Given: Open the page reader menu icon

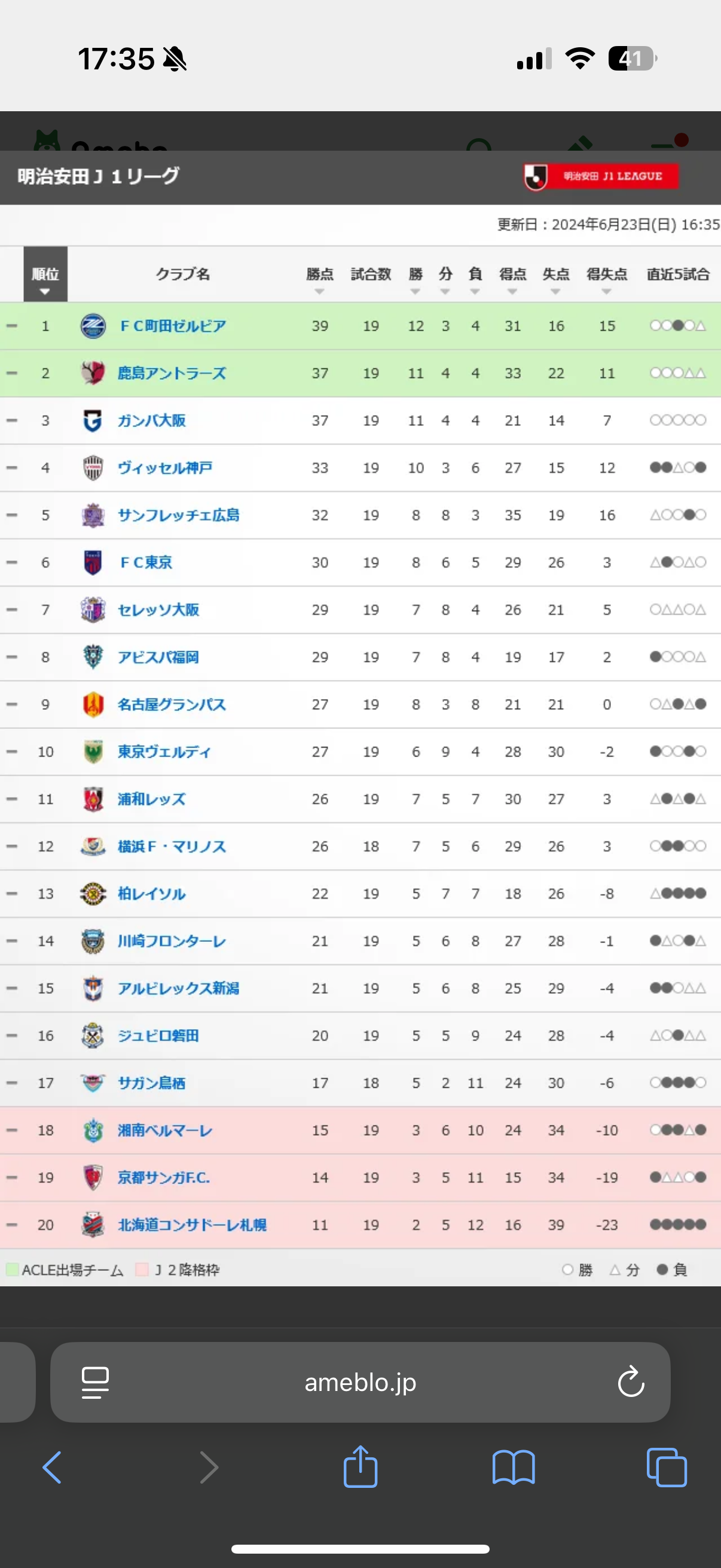Looking at the screenshot, I should tap(96, 1383).
